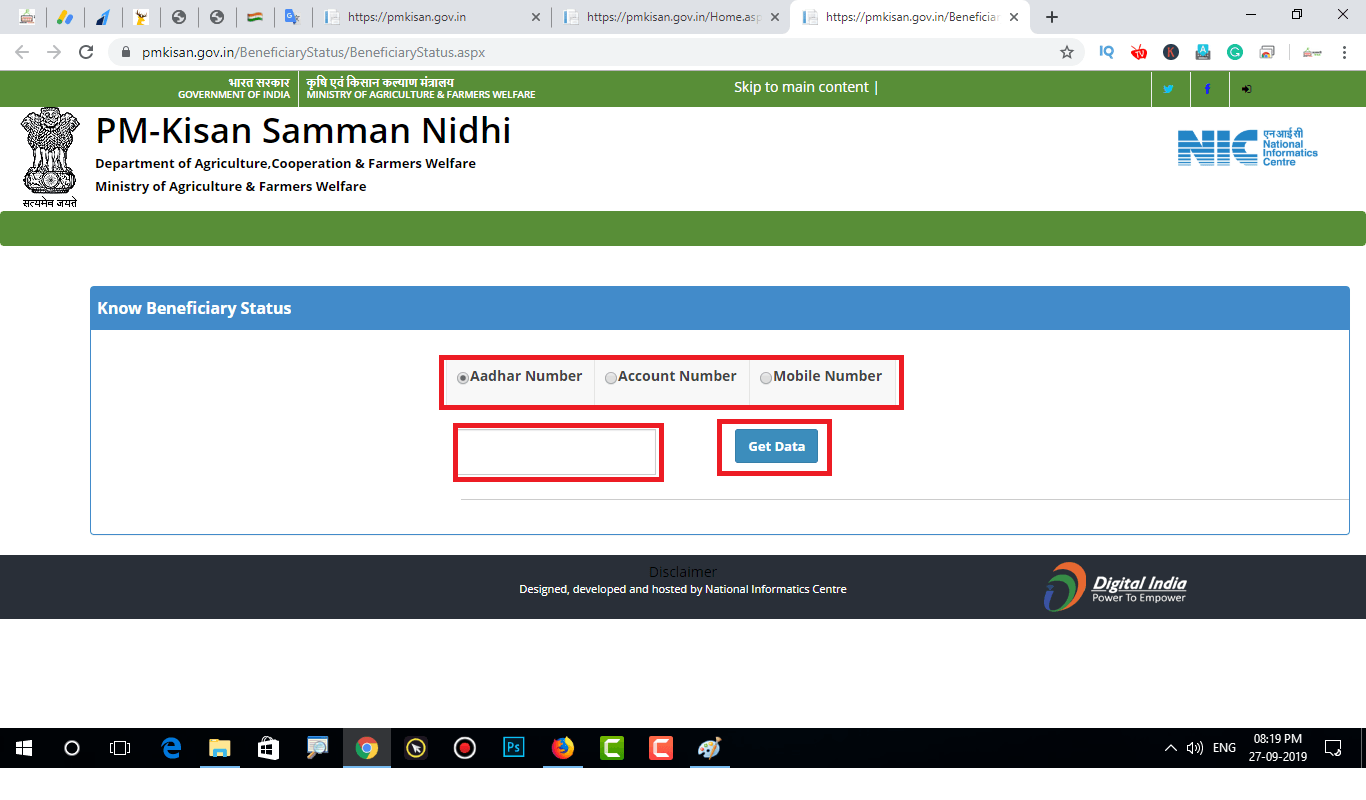Open File Explorer from the taskbar
The width and height of the screenshot is (1366, 800).
220,748
